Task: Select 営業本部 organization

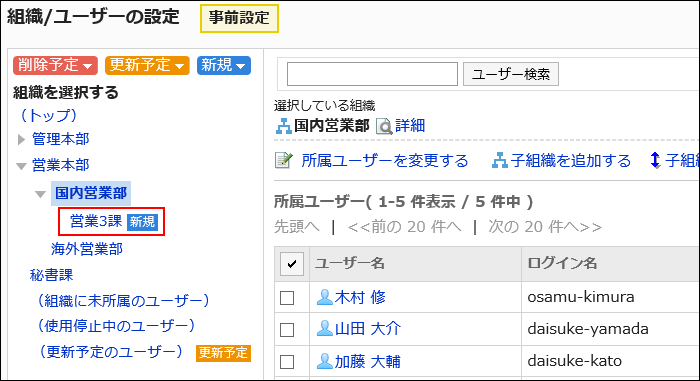Action: (61, 165)
